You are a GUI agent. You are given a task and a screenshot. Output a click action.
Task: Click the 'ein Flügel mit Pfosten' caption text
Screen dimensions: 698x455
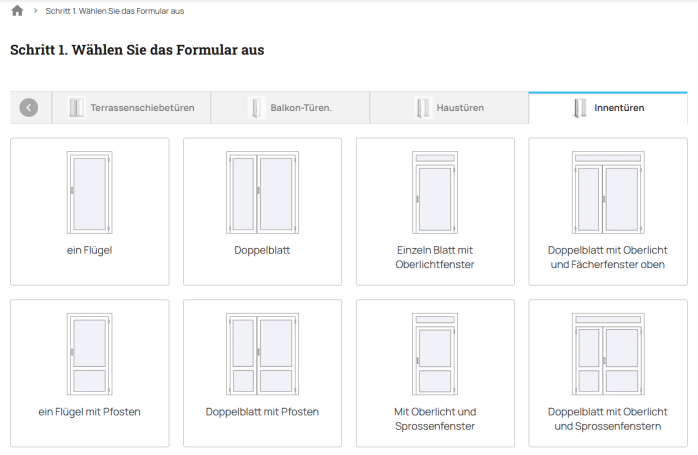(89, 412)
